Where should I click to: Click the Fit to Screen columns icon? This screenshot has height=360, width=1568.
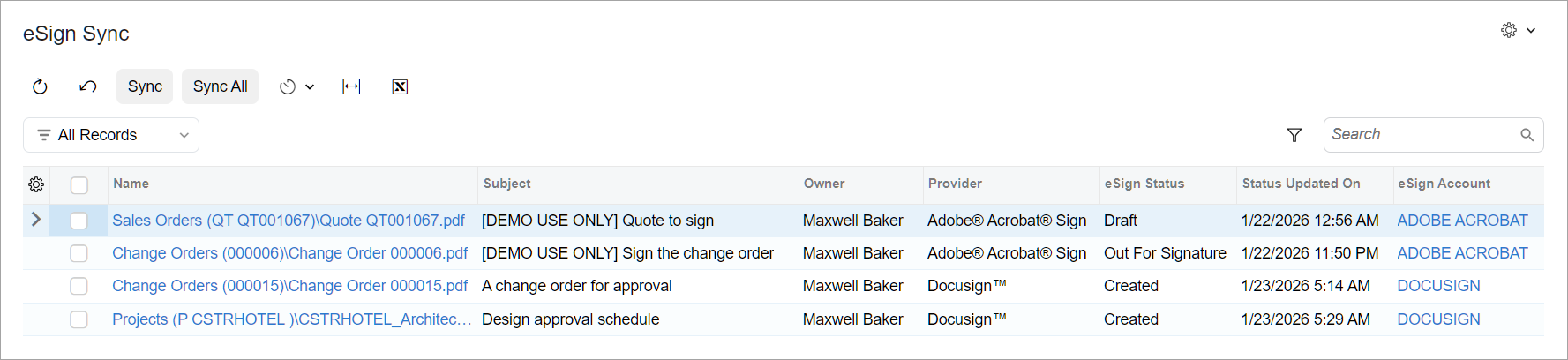351,86
